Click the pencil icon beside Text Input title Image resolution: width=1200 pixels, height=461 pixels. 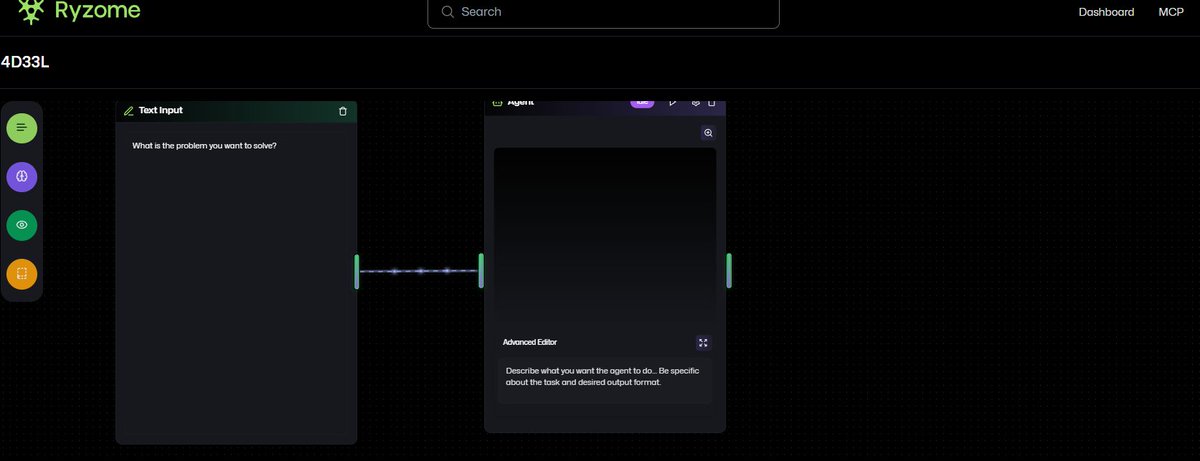[128, 111]
